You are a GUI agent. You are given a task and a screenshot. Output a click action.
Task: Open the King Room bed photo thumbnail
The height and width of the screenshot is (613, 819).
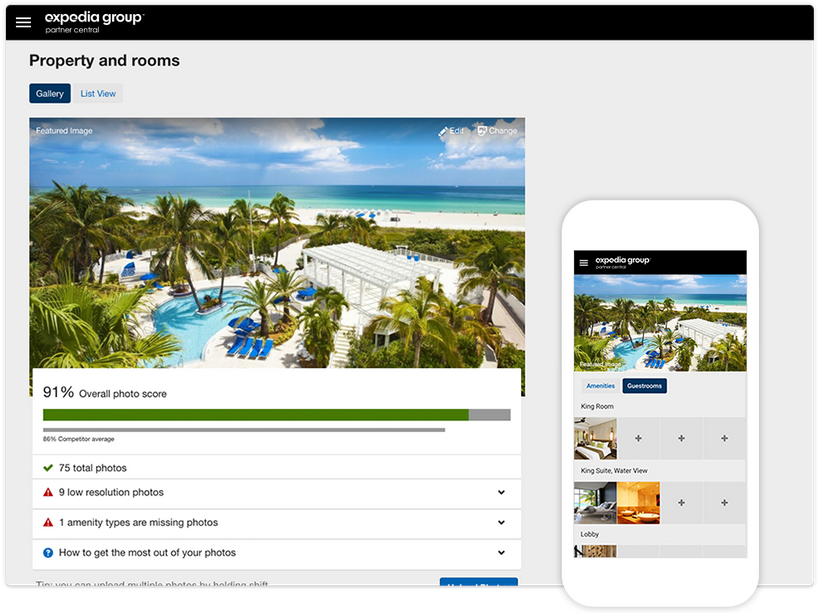(595, 439)
